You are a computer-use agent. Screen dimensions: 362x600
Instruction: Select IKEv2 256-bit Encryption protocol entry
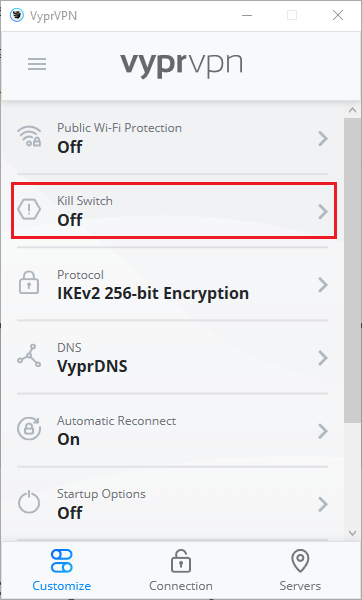click(153, 293)
